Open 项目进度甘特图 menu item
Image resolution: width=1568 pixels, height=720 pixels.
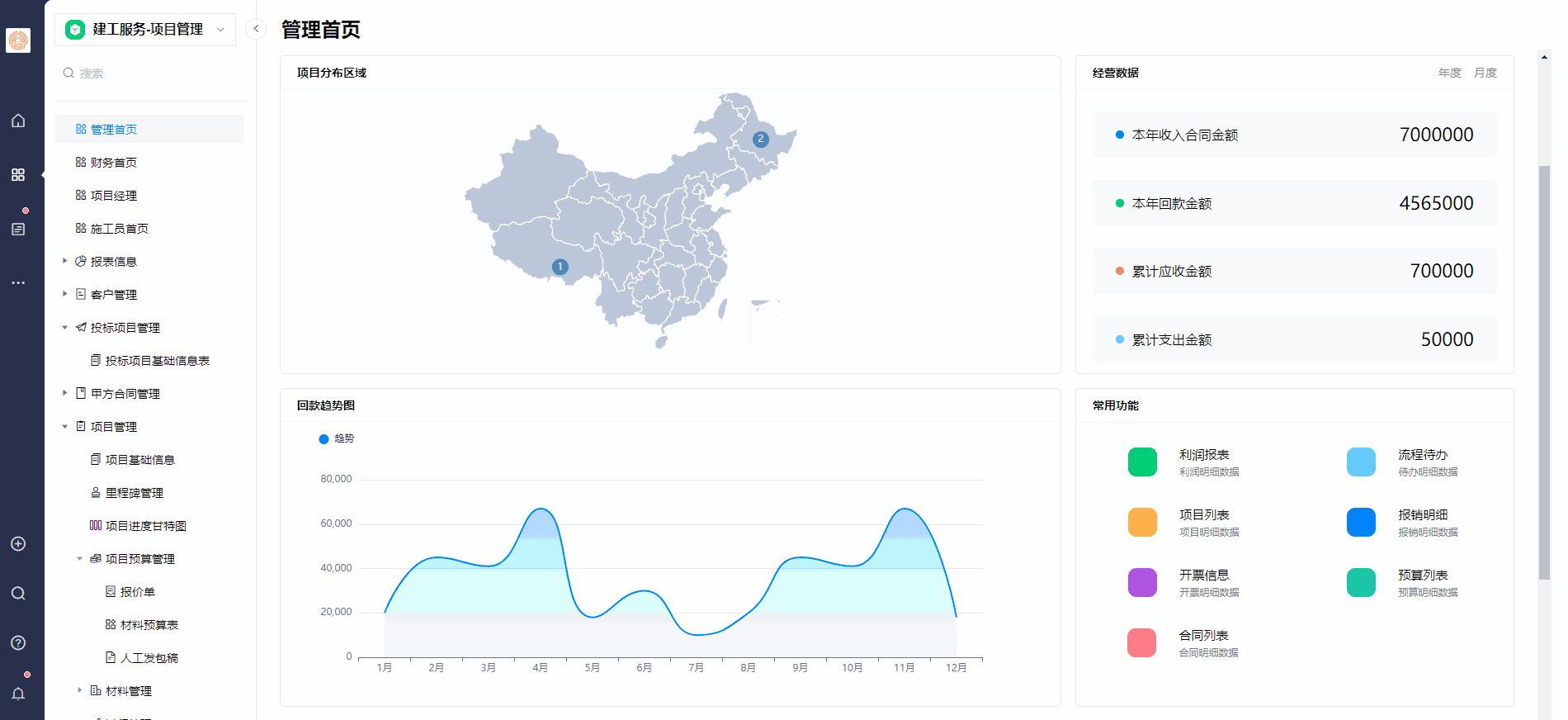[x=145, y=526]
